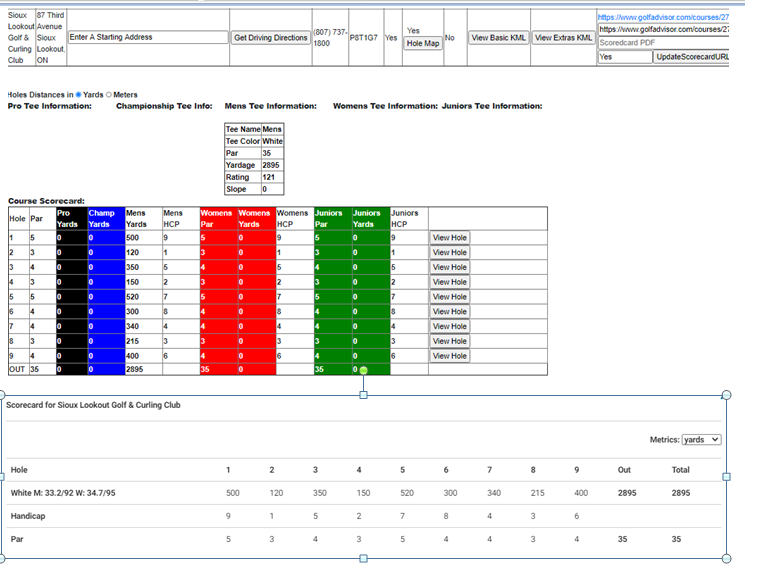Click View Hole for hole 7

[x=450, y=326]
